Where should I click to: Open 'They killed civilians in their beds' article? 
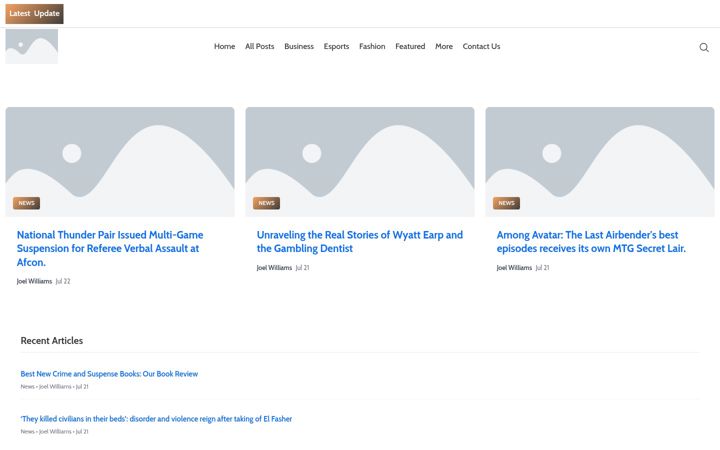coord(156,419)
